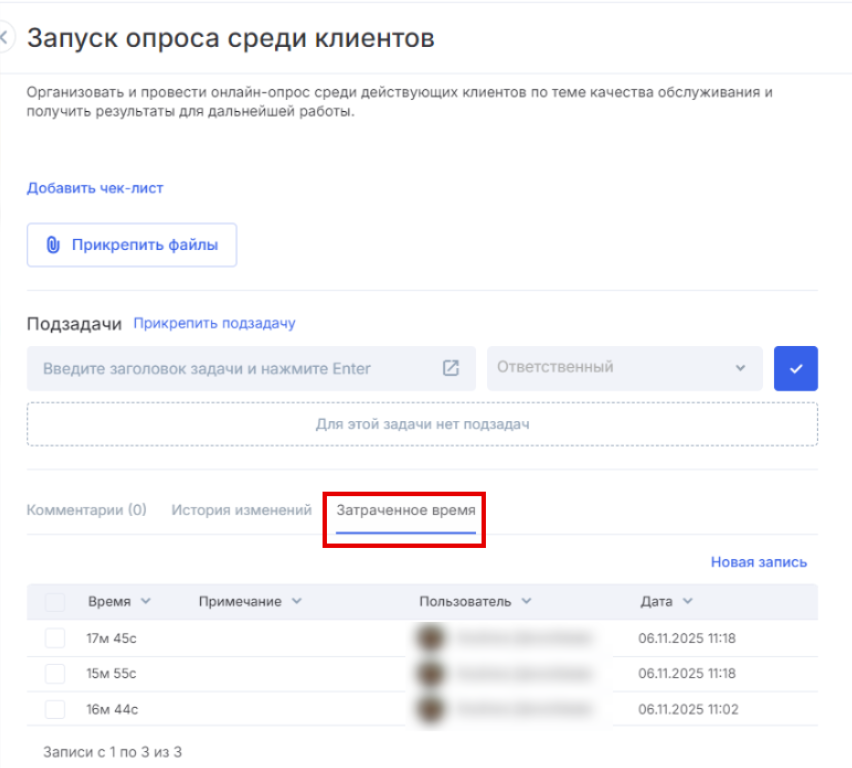Open the Пользователь column filter chevron
Screen dimensions: 852x768
click(526, 601)
